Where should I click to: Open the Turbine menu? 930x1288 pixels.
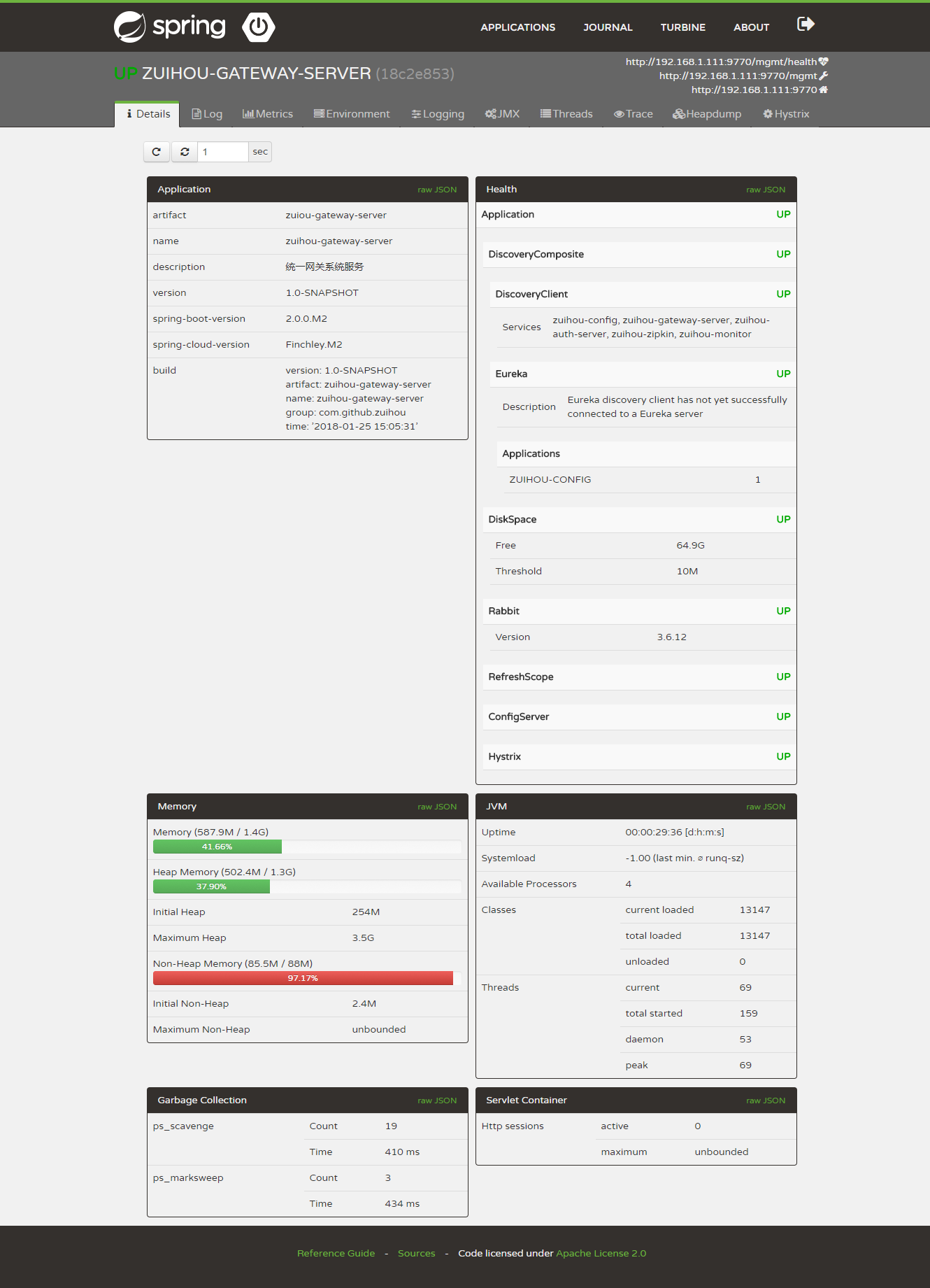[683, 27]
